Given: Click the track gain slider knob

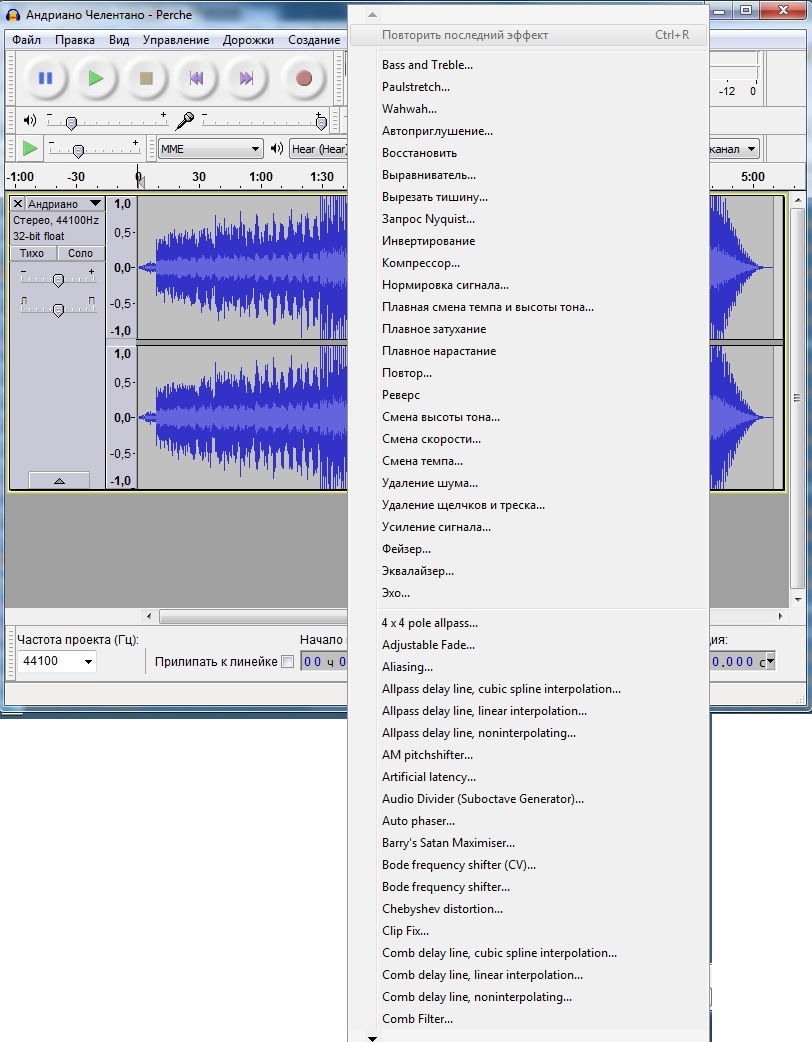Looking at the screenshot, I should [58, 280].
